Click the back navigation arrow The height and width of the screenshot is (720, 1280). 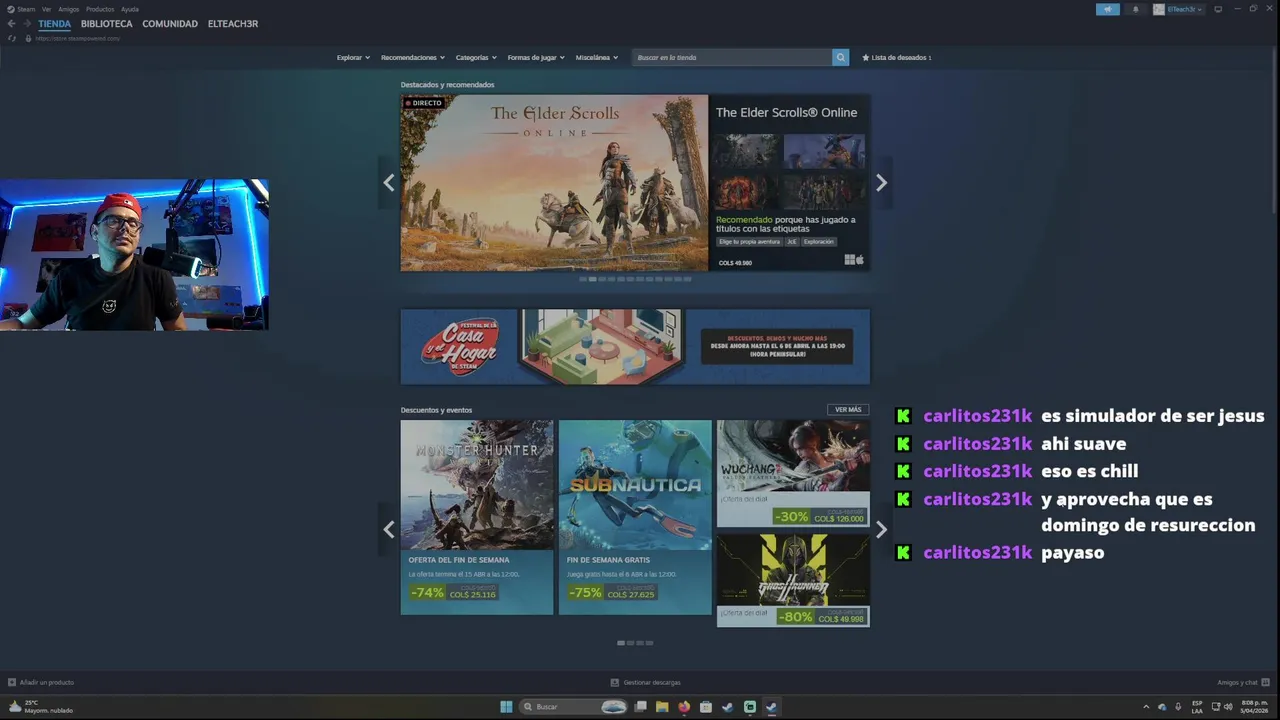pos(12,24)
